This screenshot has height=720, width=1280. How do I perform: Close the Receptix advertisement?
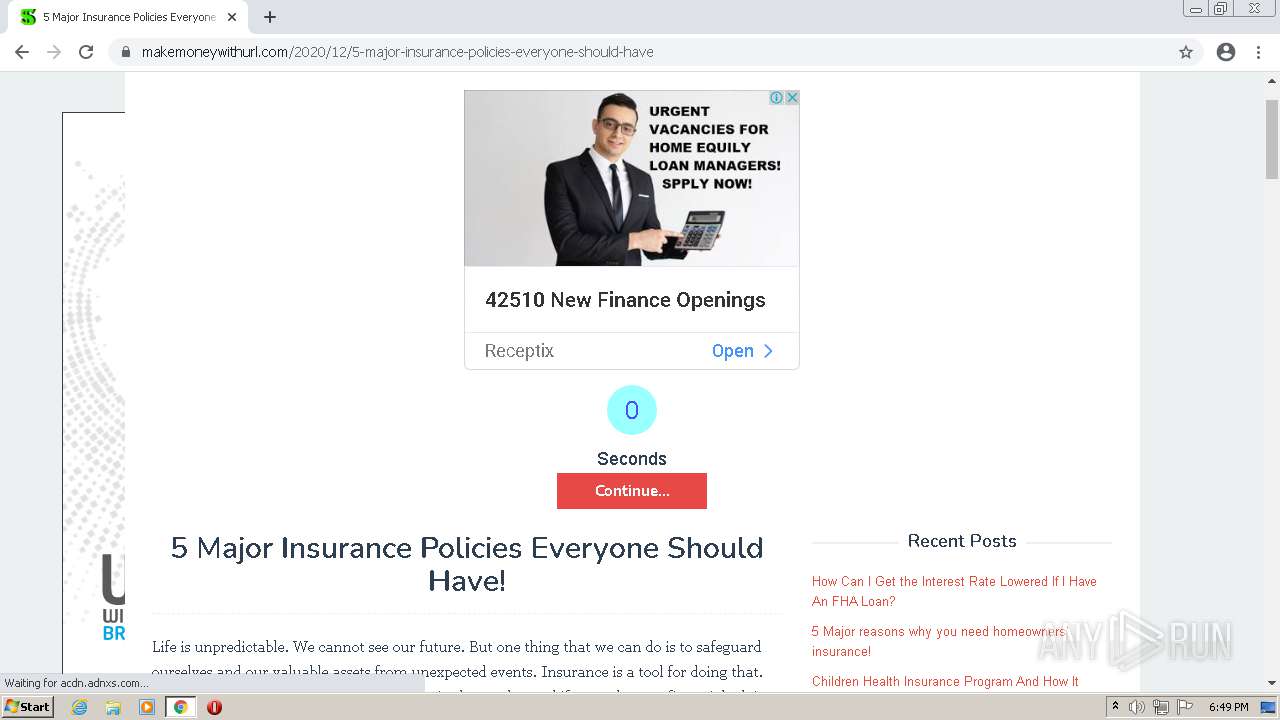[x=792, y=98]
